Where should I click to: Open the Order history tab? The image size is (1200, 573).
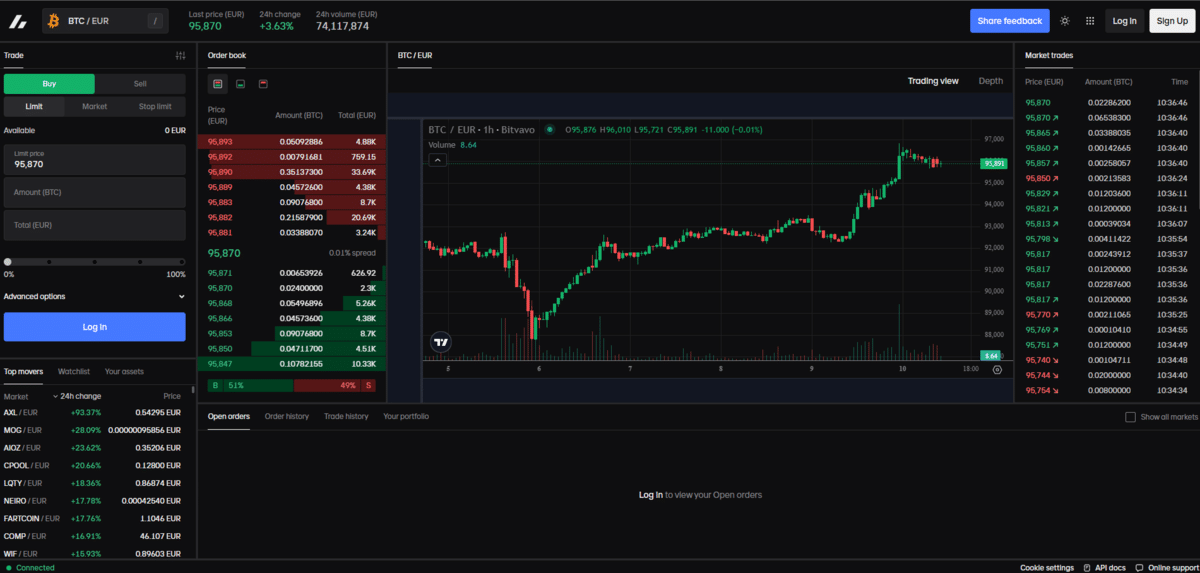point(287,416)
